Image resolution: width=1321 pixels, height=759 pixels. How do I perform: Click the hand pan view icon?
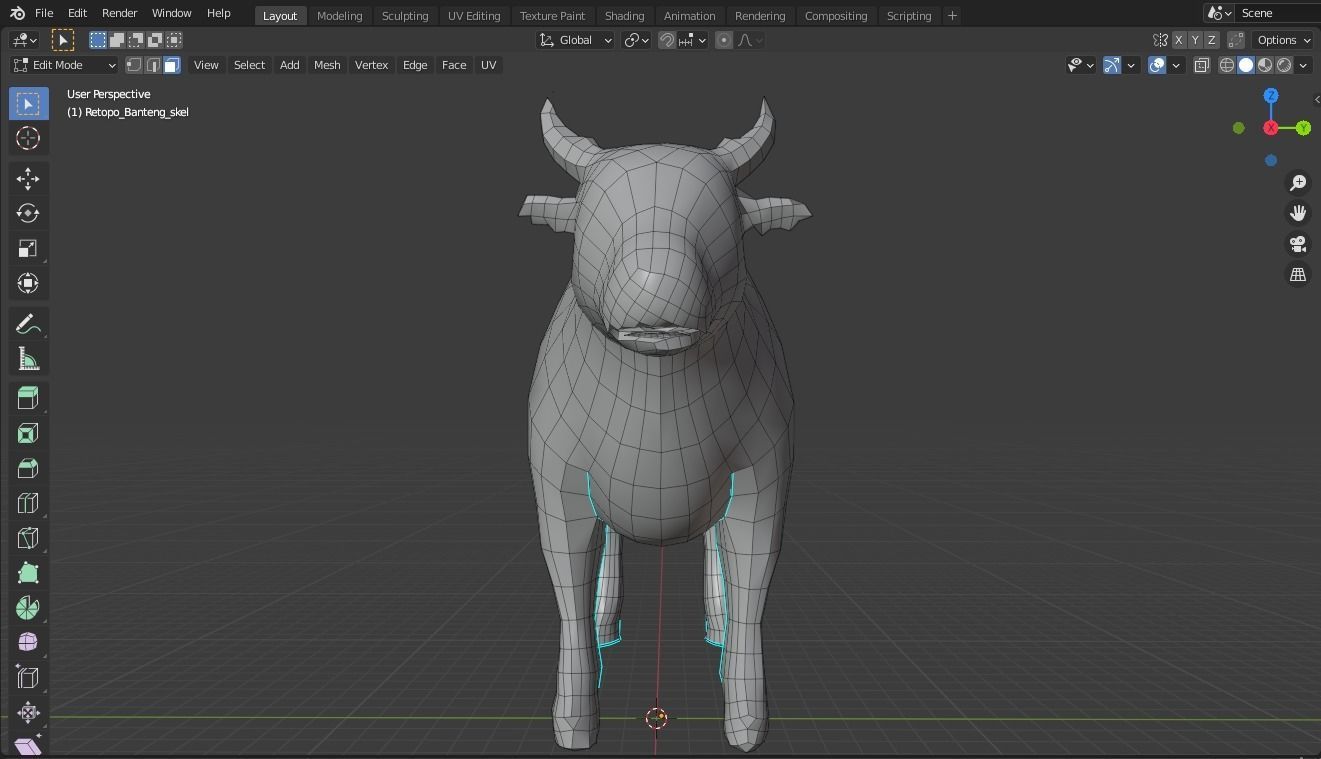(x=1298, y=213)
